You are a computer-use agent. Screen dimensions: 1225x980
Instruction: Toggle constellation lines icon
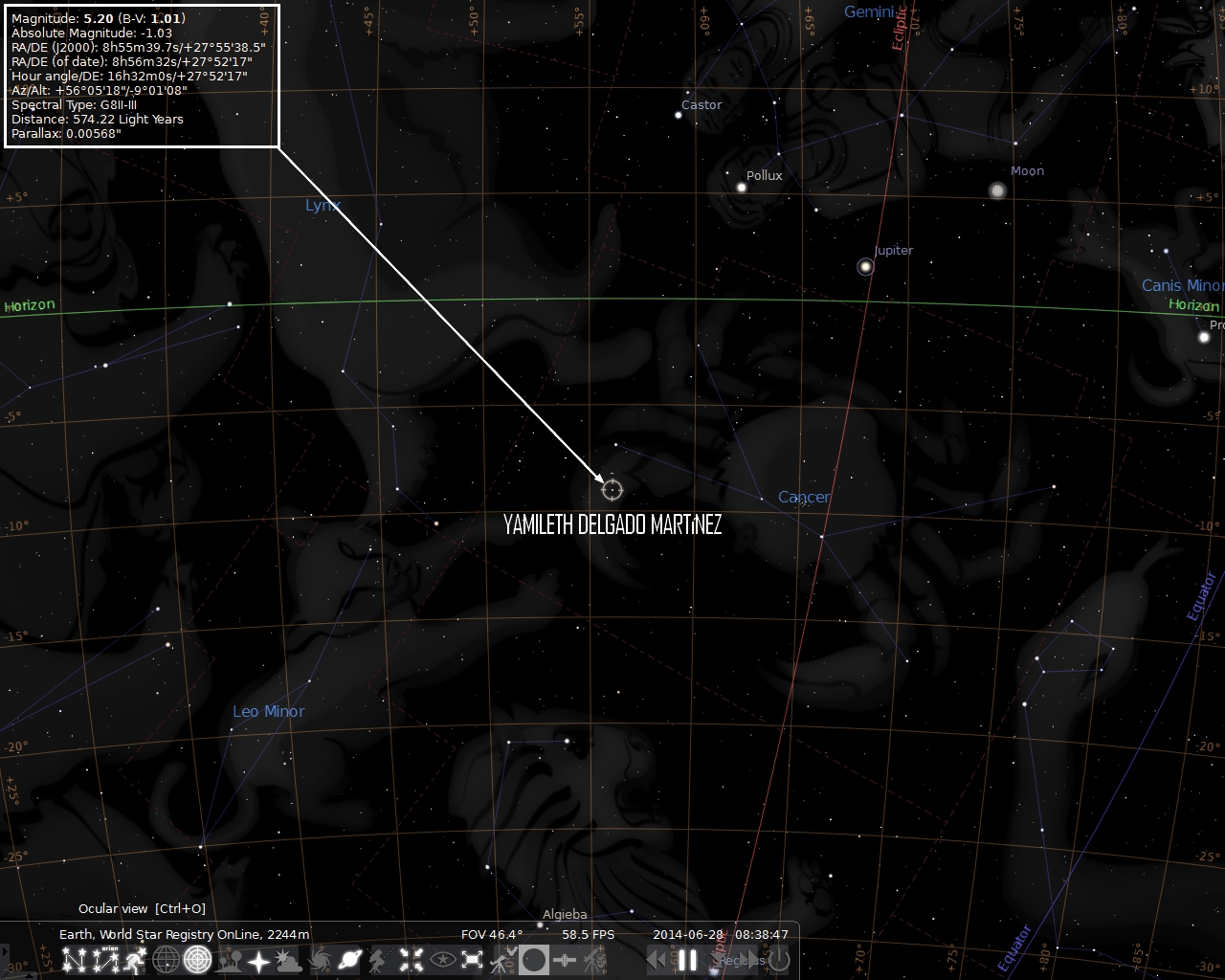(x=75, y=959)
